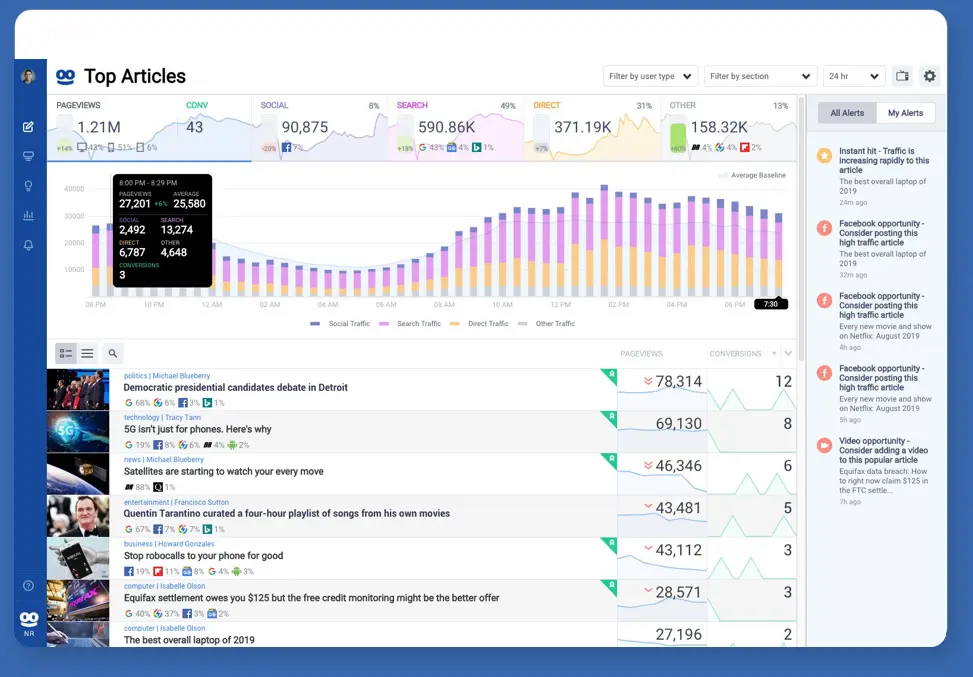
Task: Switch to the All Alerts tab
Action: pyautogui.click(x=847, y=113)
